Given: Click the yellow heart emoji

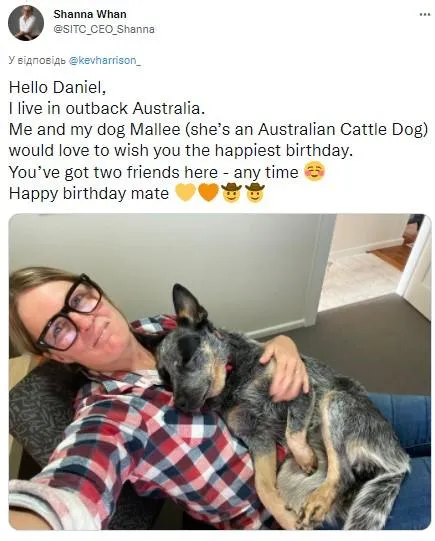Looking at the screenshot, I should pos(186,192).
